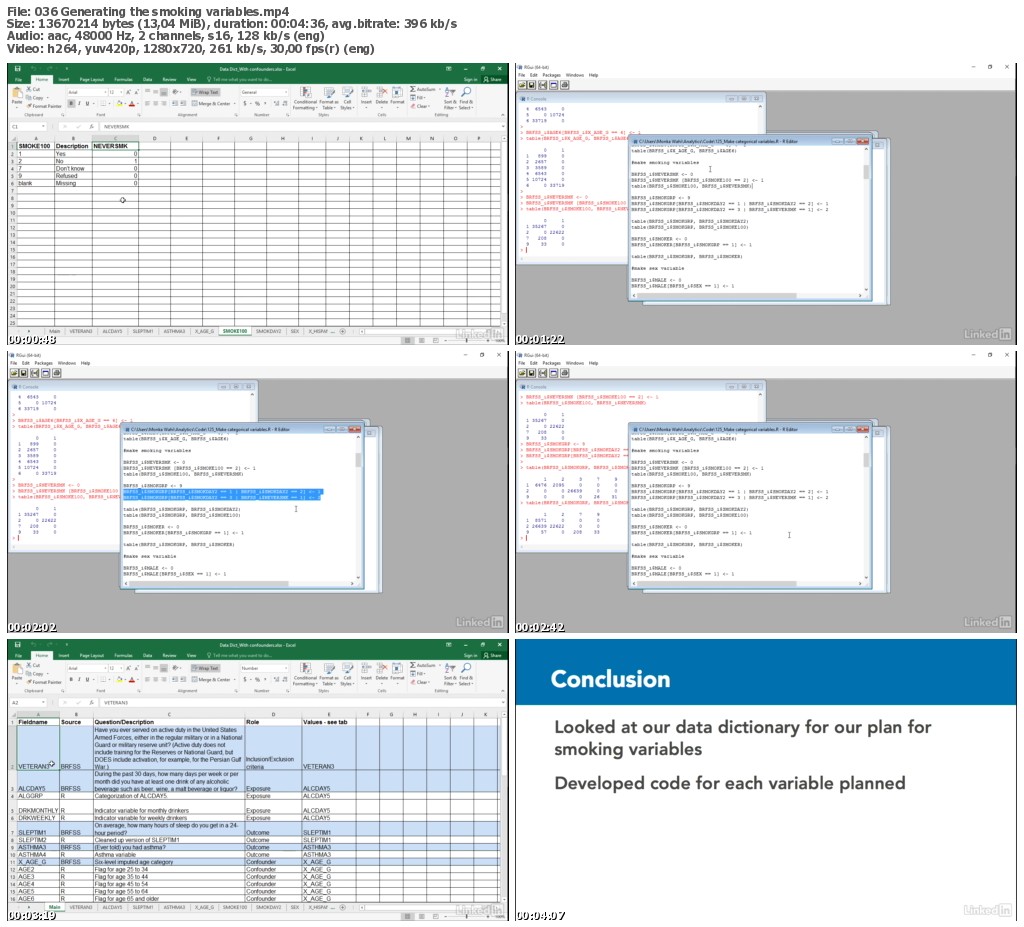Screen dimensions: 1024x927
Task: Open Formulas tab in 00:00:48 Excel frame
Action: click(x=123, y=79)
